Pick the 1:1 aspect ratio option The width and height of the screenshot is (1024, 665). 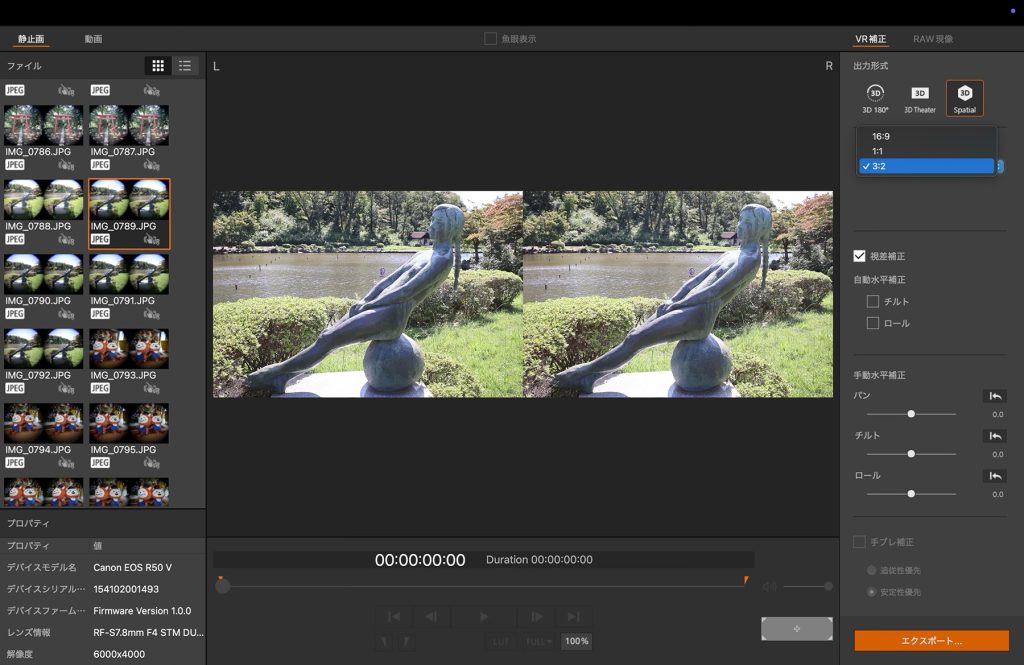point(877,151)
